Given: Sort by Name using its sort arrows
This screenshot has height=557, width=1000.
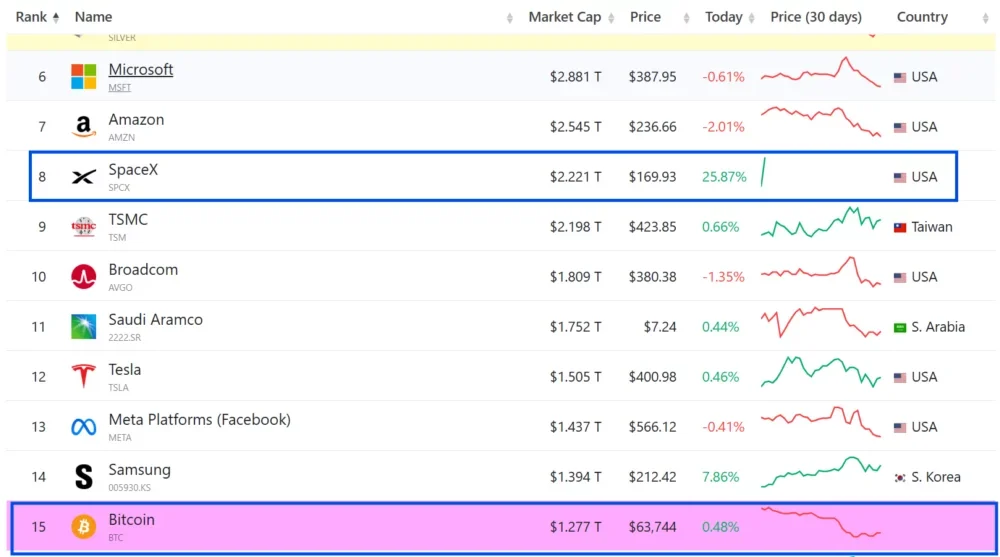Looking at the screenshot, I should [510, 18].
